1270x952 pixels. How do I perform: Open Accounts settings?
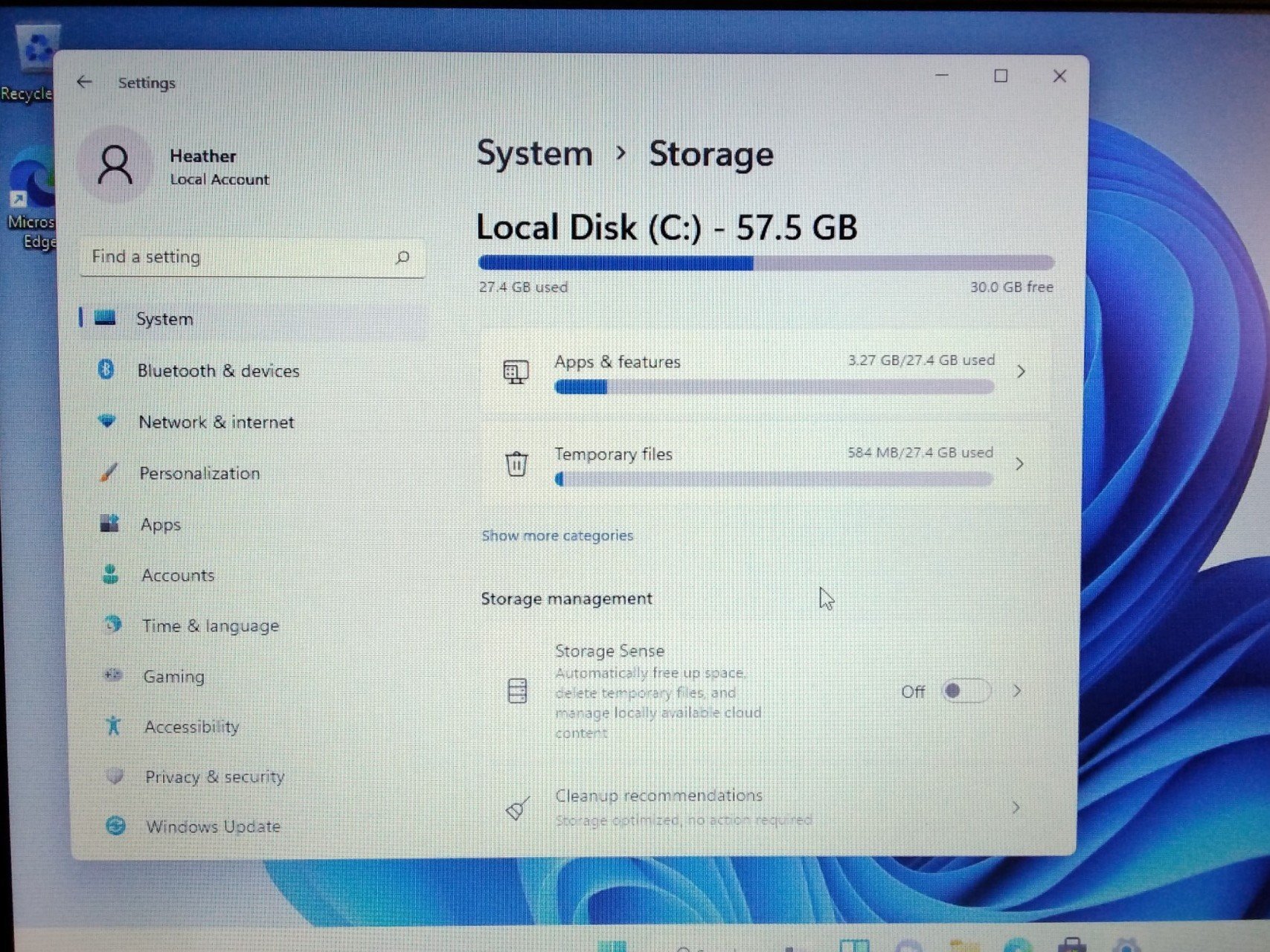(x=253, y=575)
